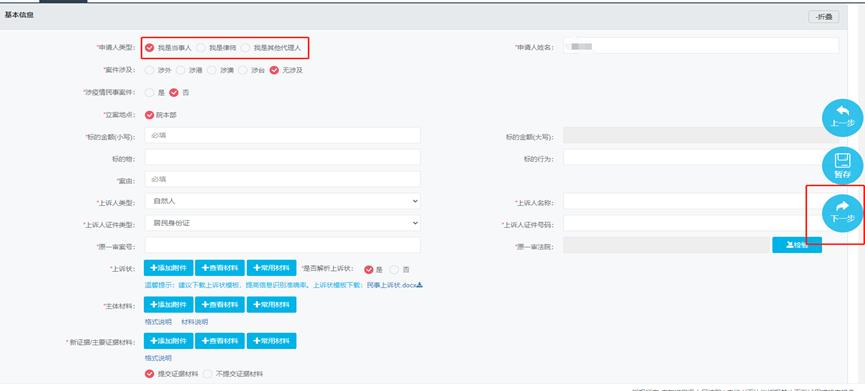The height and width of the screenshot is (391, 865).
Task: Set 是否解析上诉状 to 否
Action: tap(399, 270)
